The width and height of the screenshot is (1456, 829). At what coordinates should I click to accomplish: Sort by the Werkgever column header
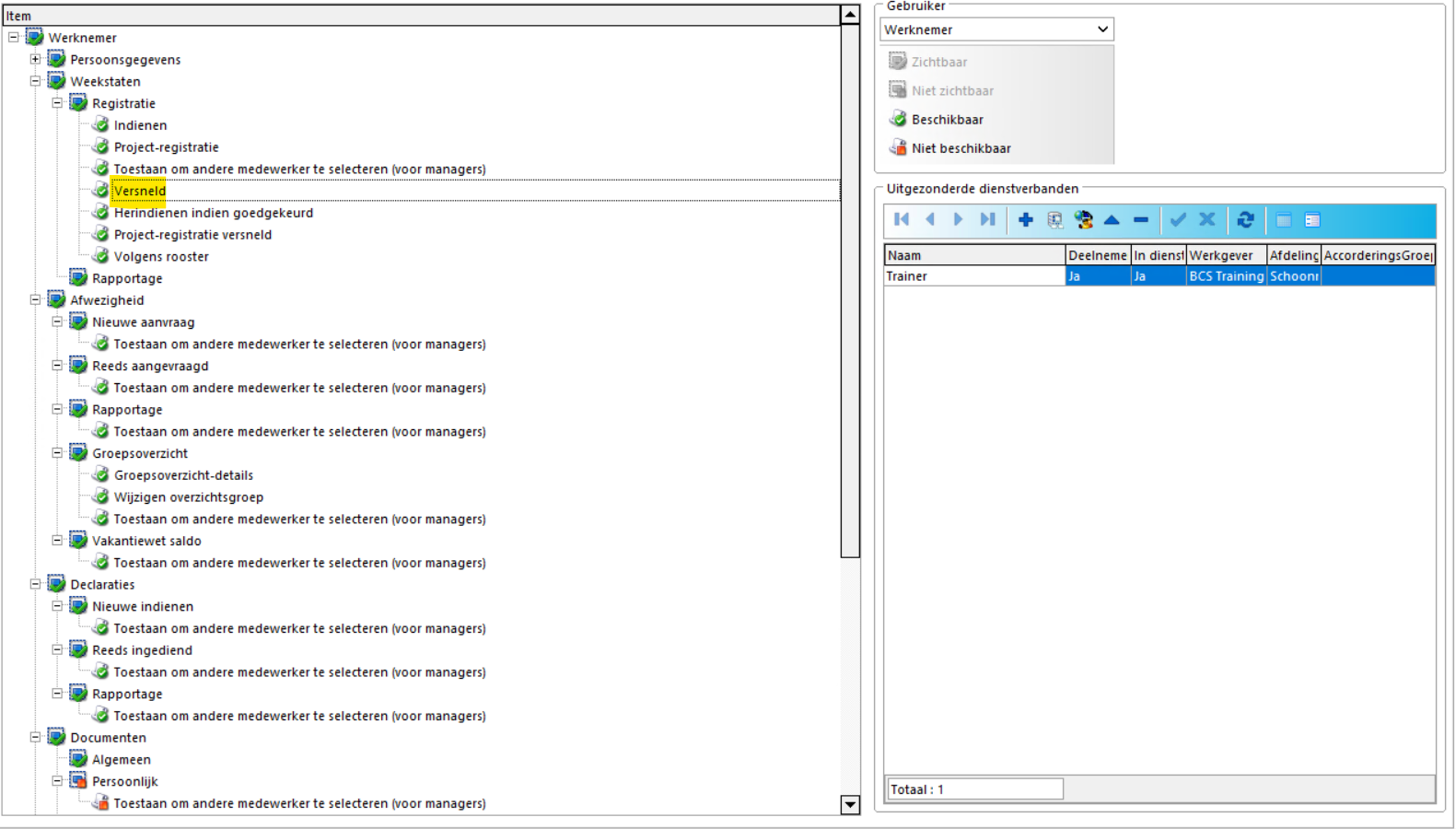point(1226,255)
